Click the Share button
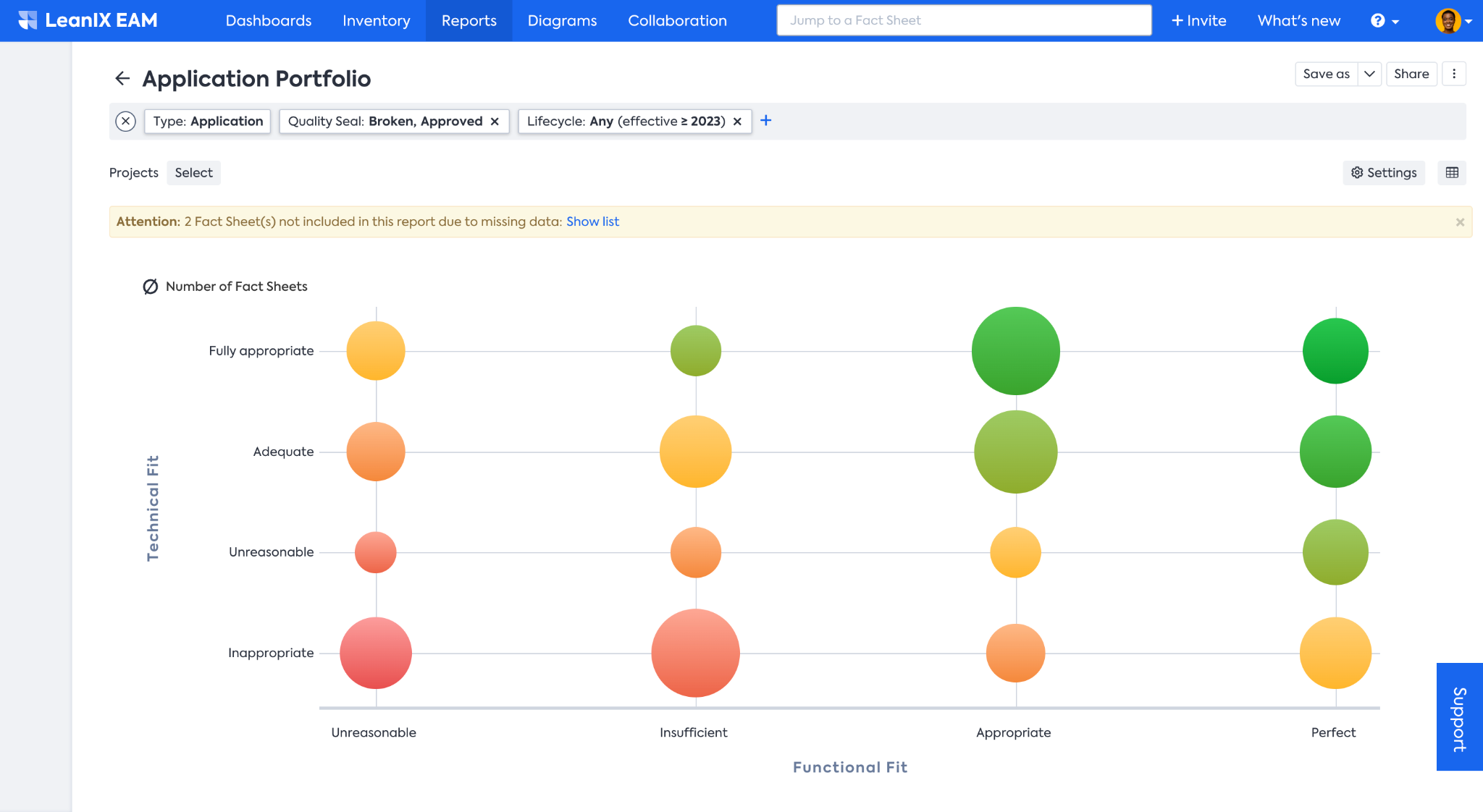The width and height of the screenshot is (1483, 812). tap(1411, 74)
